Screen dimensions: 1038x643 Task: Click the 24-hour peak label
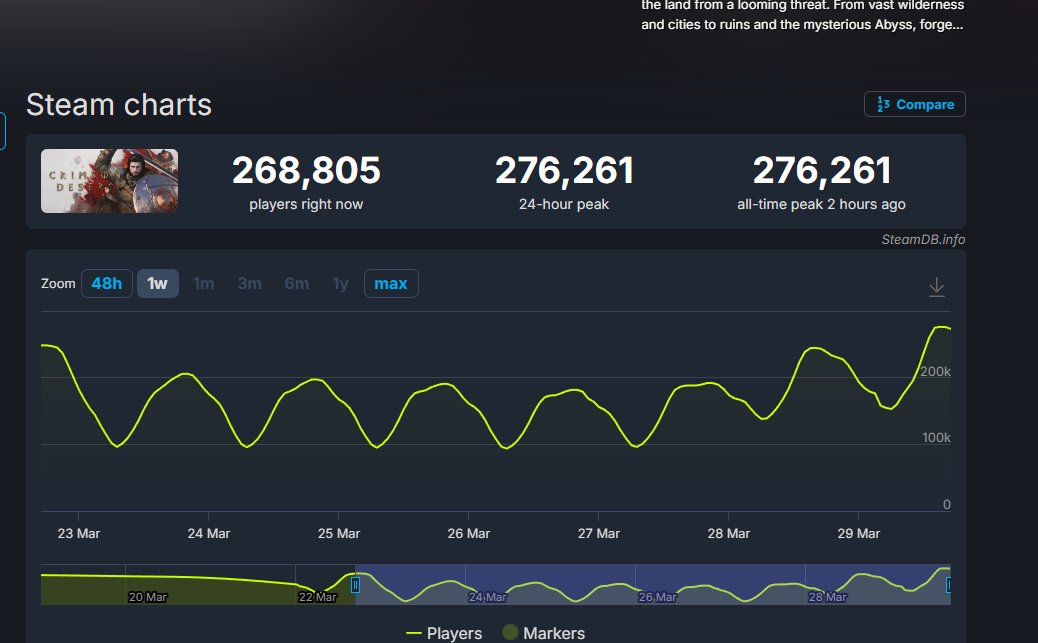coord(564,204)
